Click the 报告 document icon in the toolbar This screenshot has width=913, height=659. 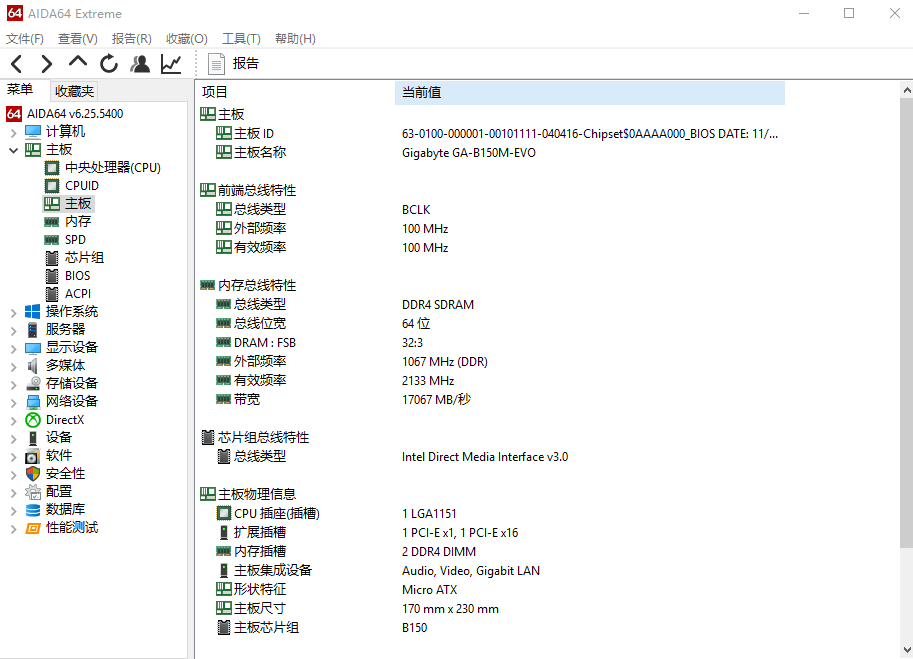click(x=216, y=63)
